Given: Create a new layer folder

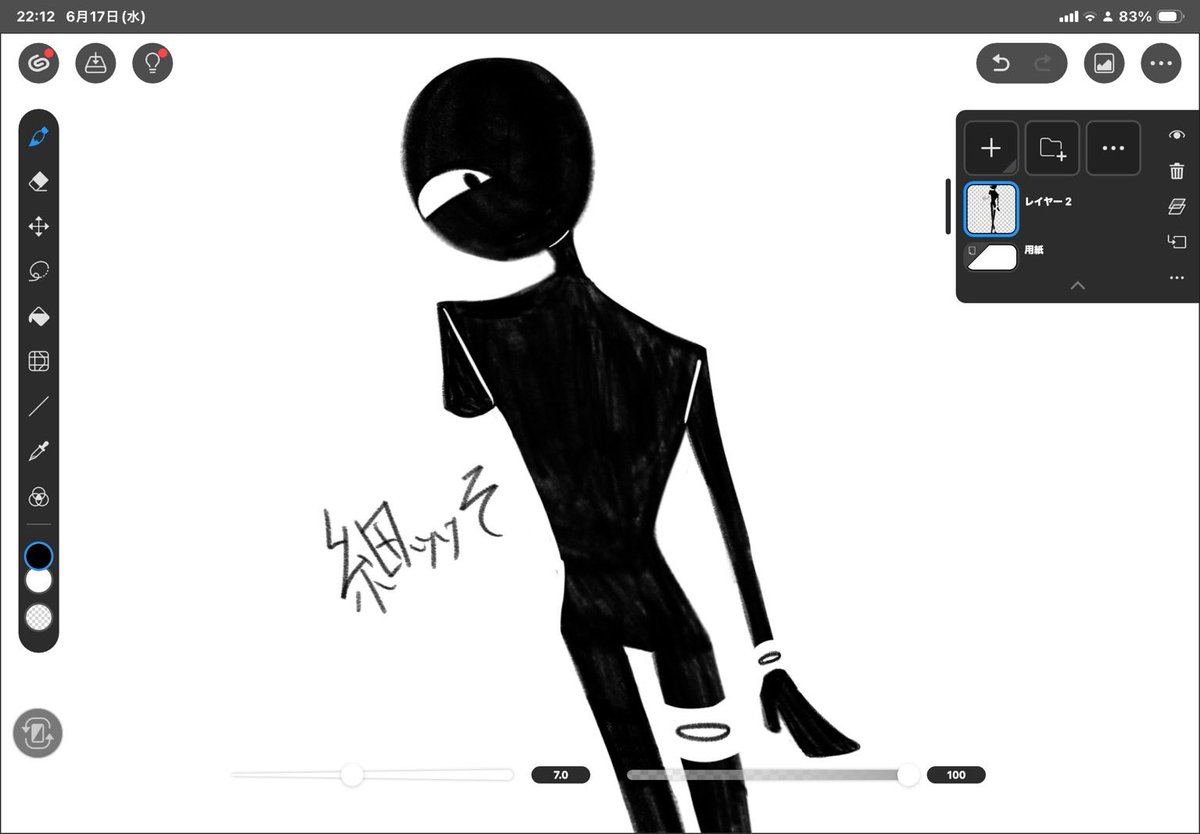Looking at the screenshot, I should pos(1052,148).
